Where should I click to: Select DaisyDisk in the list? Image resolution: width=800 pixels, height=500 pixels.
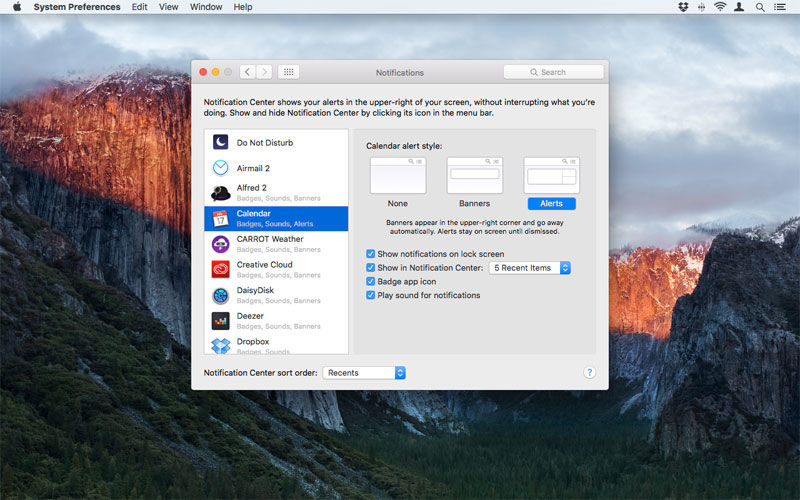pos(276,295)
